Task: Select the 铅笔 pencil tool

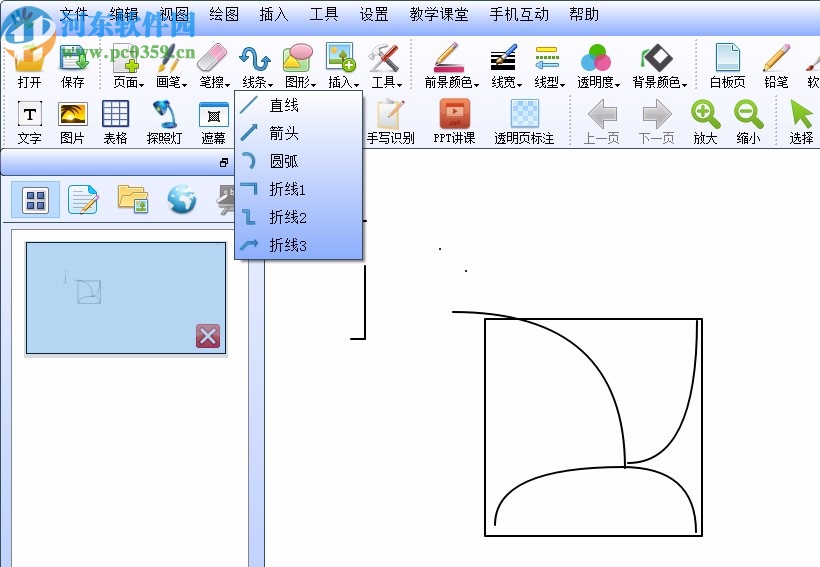Action: click(x=776, y=66)
